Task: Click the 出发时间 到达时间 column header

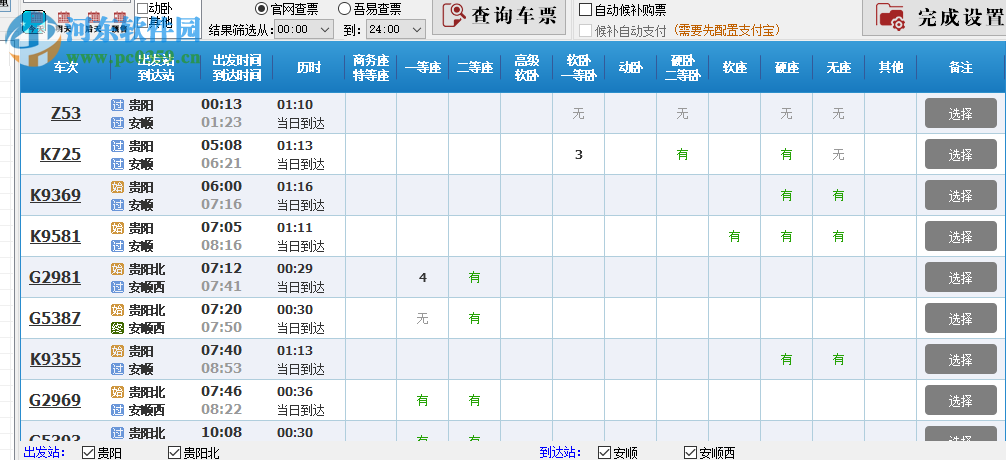Action: [237, 67]
